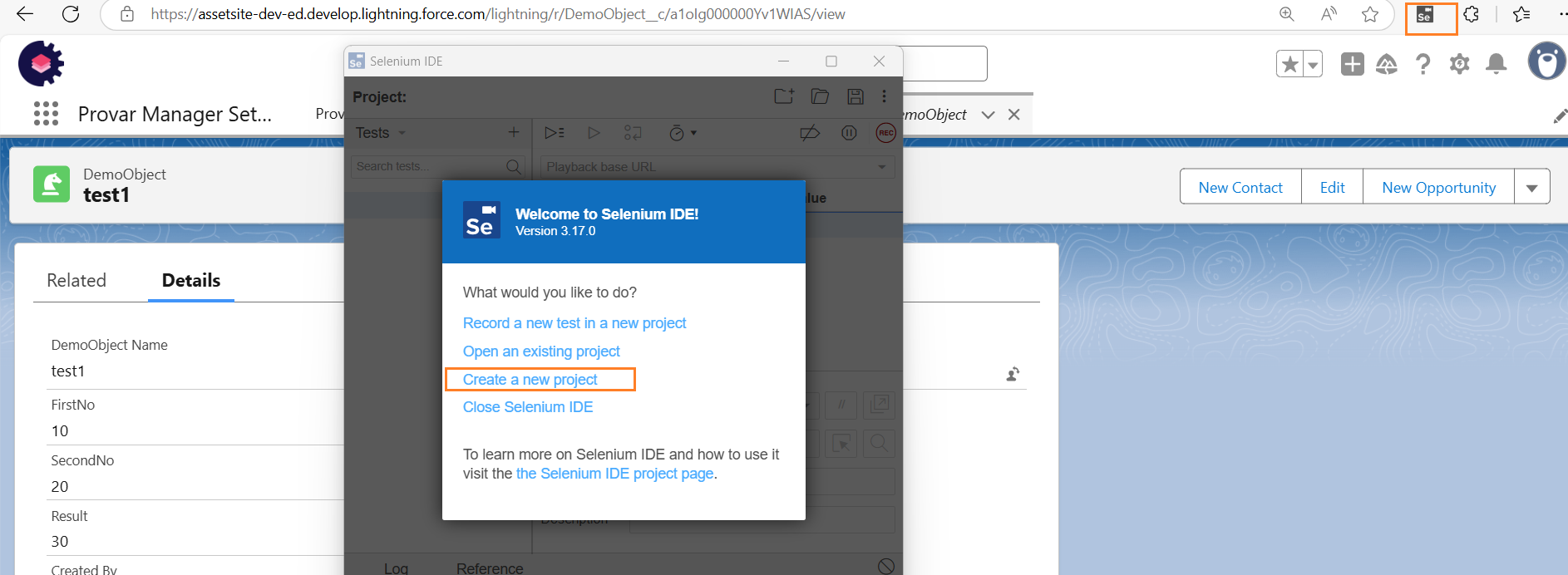Click change owner icon in Details
This screenshot has width=1568, height=575.
tap(1013, 374)
